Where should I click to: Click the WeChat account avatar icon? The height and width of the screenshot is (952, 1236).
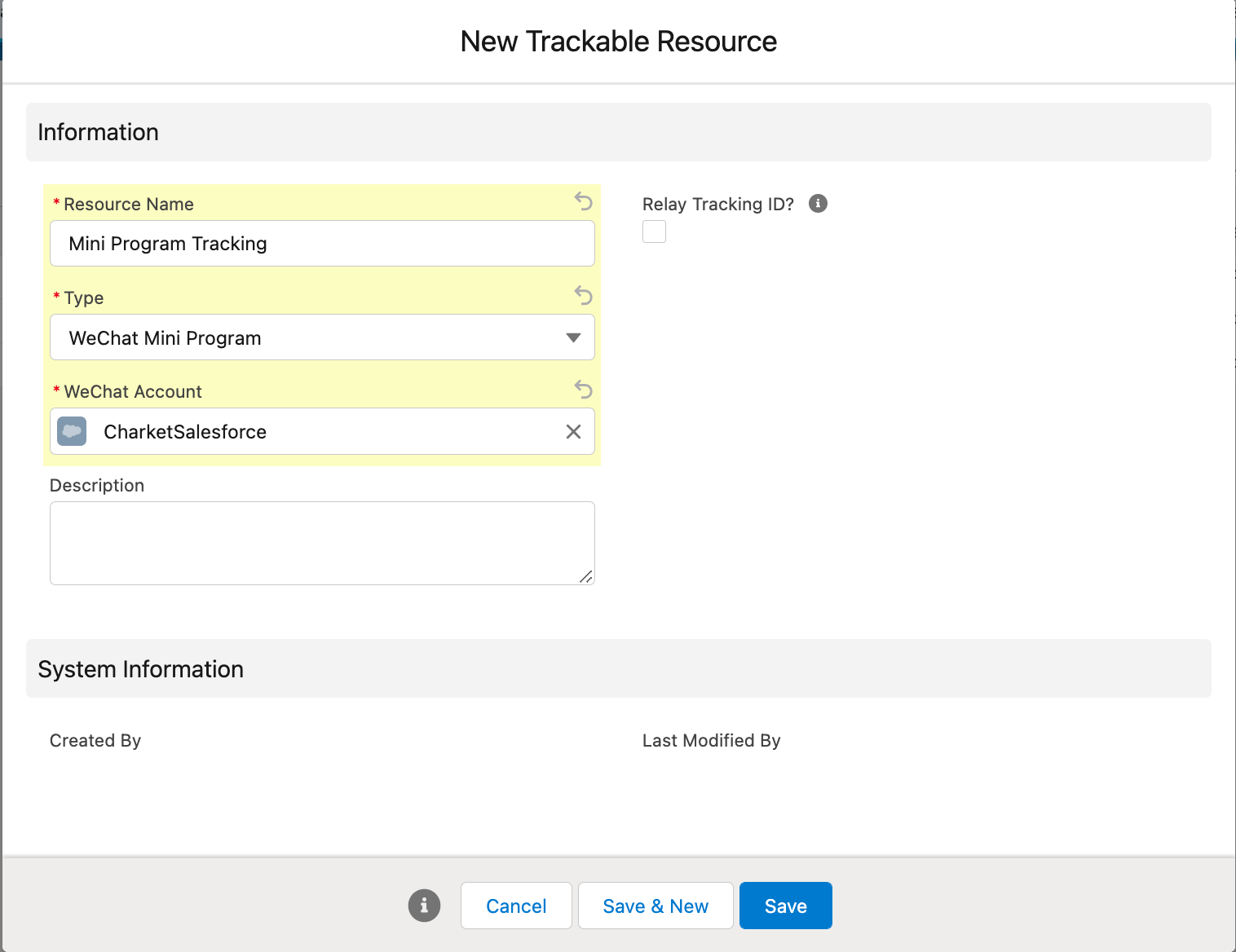coord(71,431)
